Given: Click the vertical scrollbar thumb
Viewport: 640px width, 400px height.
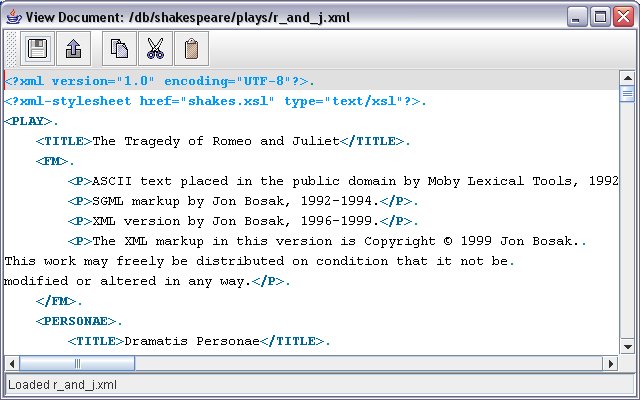Looking at the screenshot, I should click(627, 94).
